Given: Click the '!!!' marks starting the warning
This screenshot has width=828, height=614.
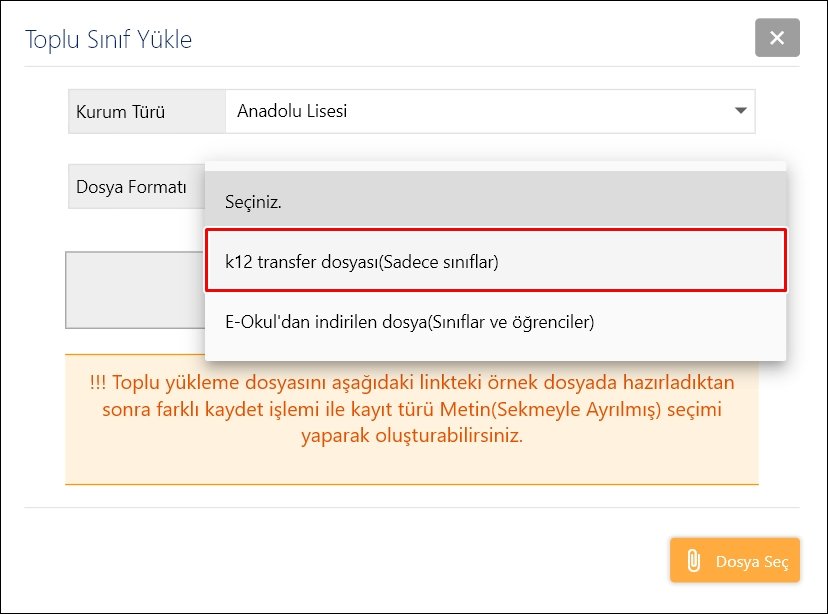Looking at the screenshot, I should (97, 383).
